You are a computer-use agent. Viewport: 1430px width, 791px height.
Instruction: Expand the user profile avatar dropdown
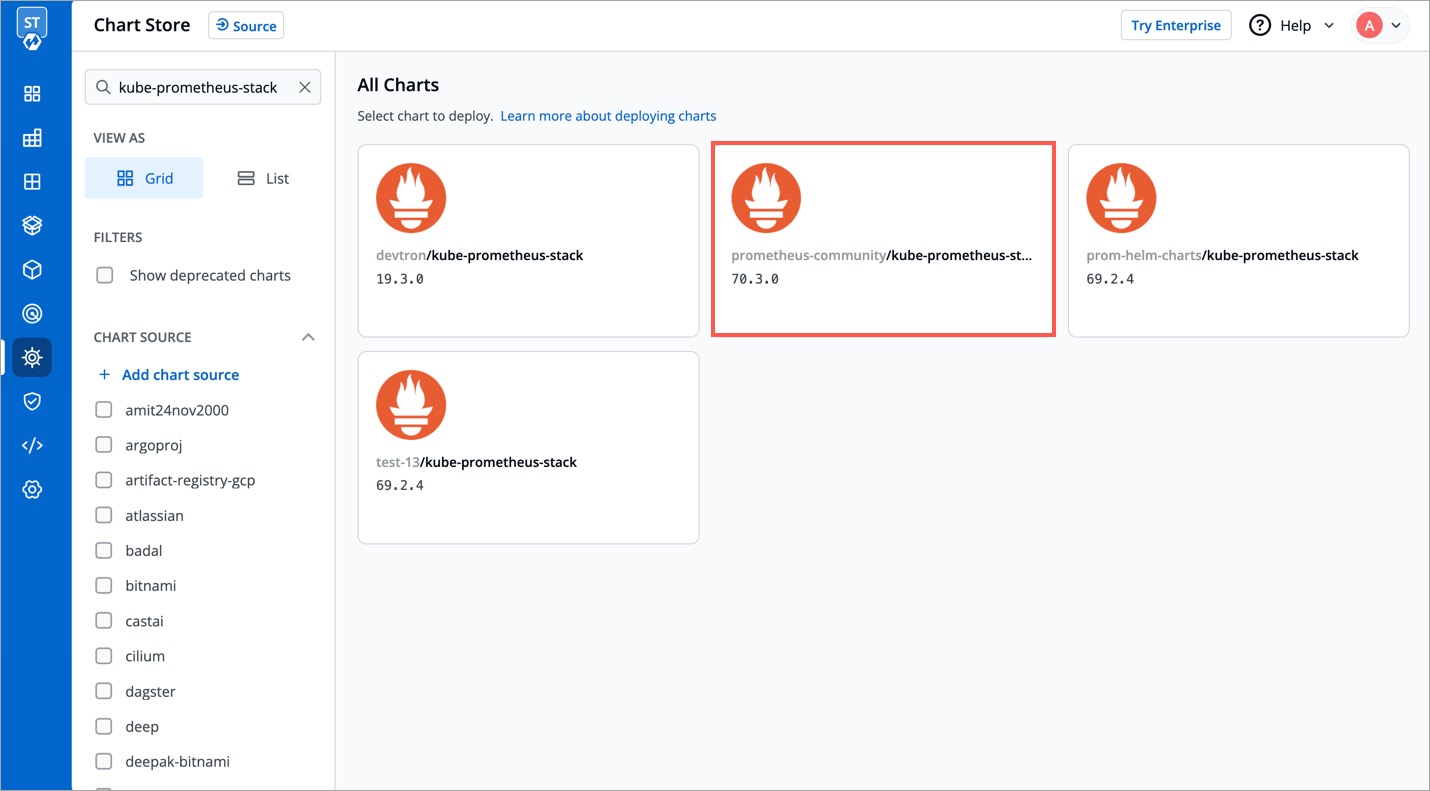tap(1381, 26)
